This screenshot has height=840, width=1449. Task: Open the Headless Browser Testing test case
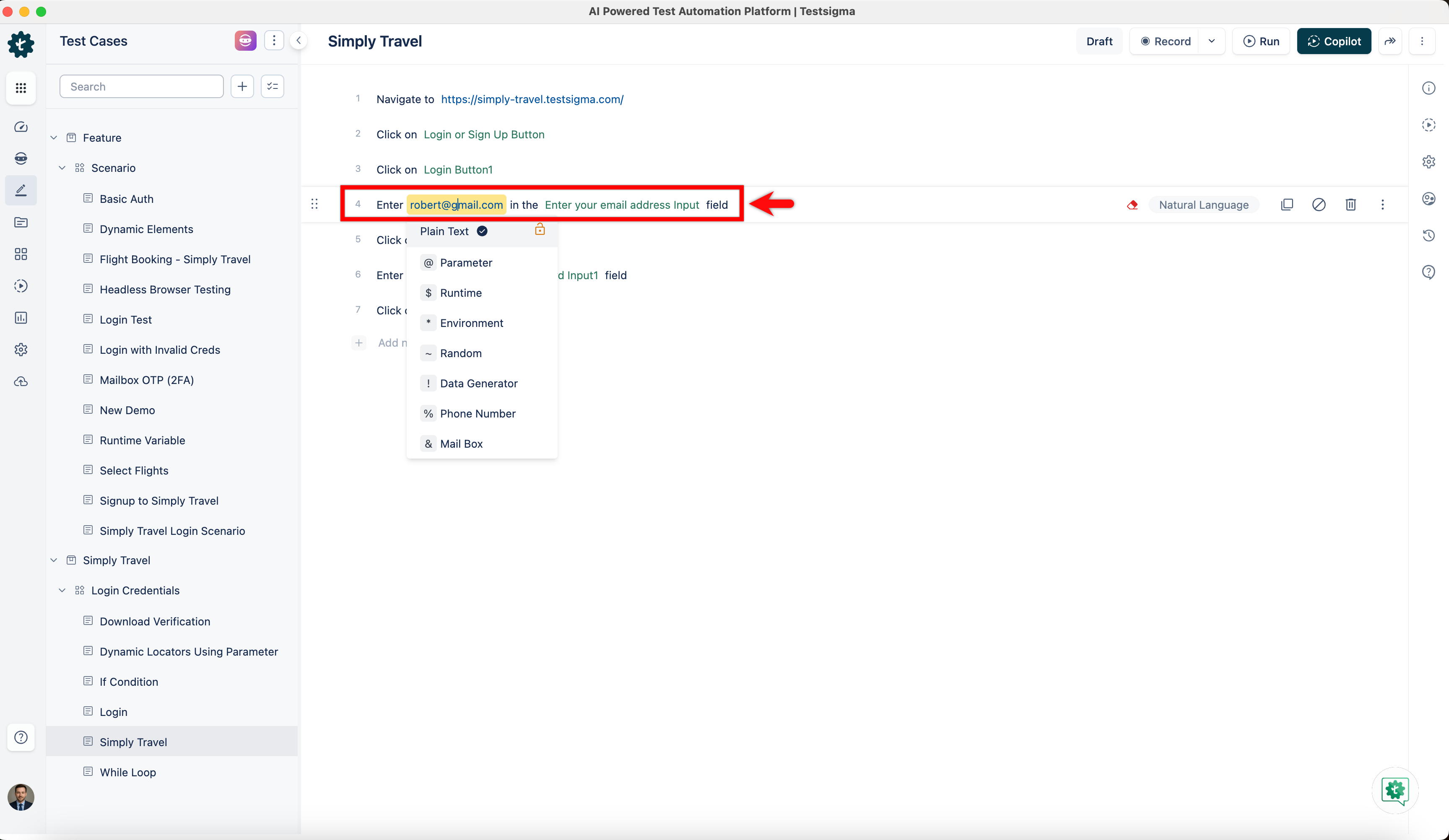(x=165, y=290)
